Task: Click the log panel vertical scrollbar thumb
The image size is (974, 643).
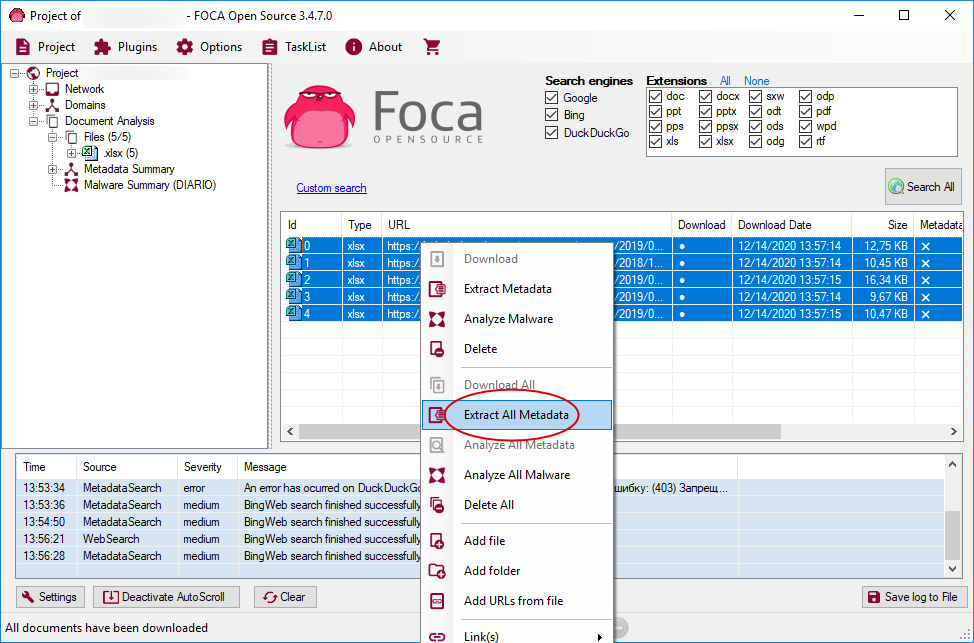Action: tap(952, 536)
